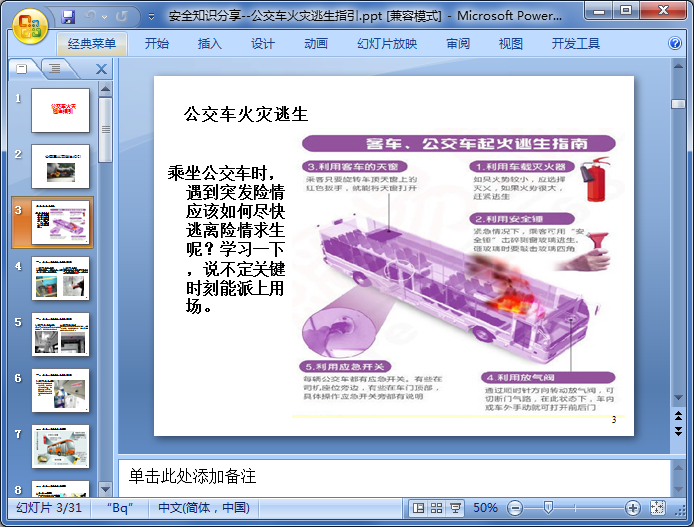This screenshot has height=527, width=694.
Task: Select slide 2 thumbnail
Action: [x=60, y=166]
